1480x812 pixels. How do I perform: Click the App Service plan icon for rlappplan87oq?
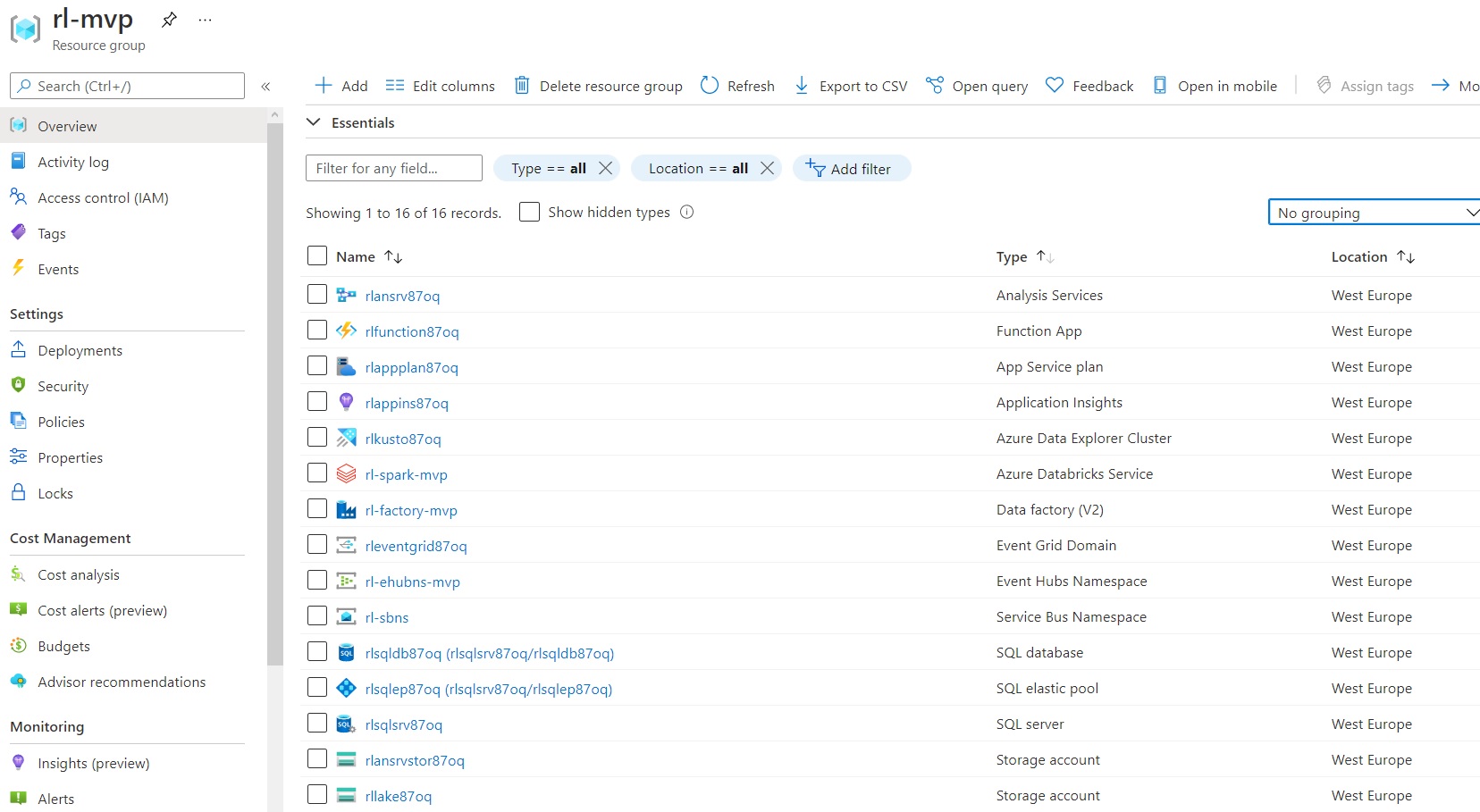pyautogui.click(x=346, y=366)
